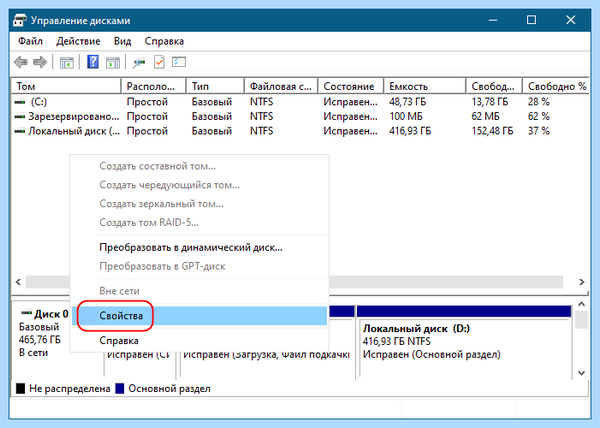Sort by the Том column header
The image size is (600, 428).
point(66,86)
